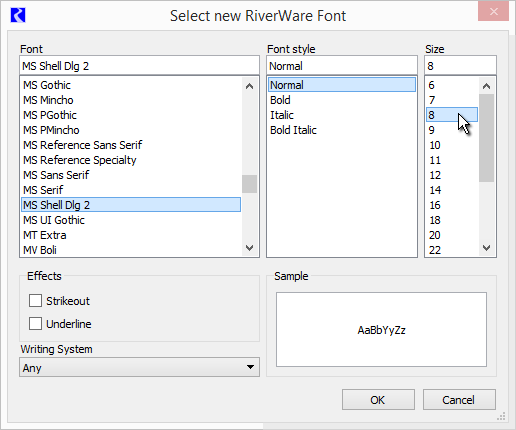
Task: Select MS Reference Sans Serif font
Action: click(x=131, y=145)
